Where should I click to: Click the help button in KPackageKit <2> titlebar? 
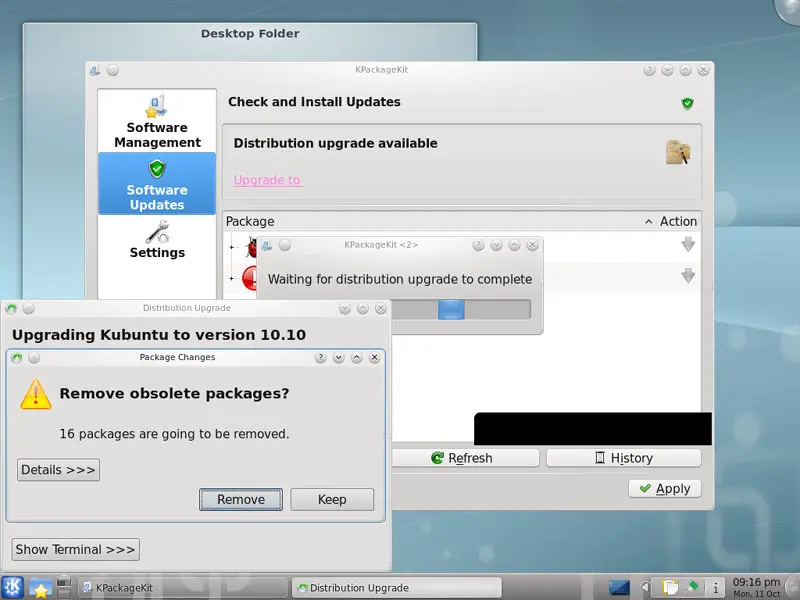478,245
